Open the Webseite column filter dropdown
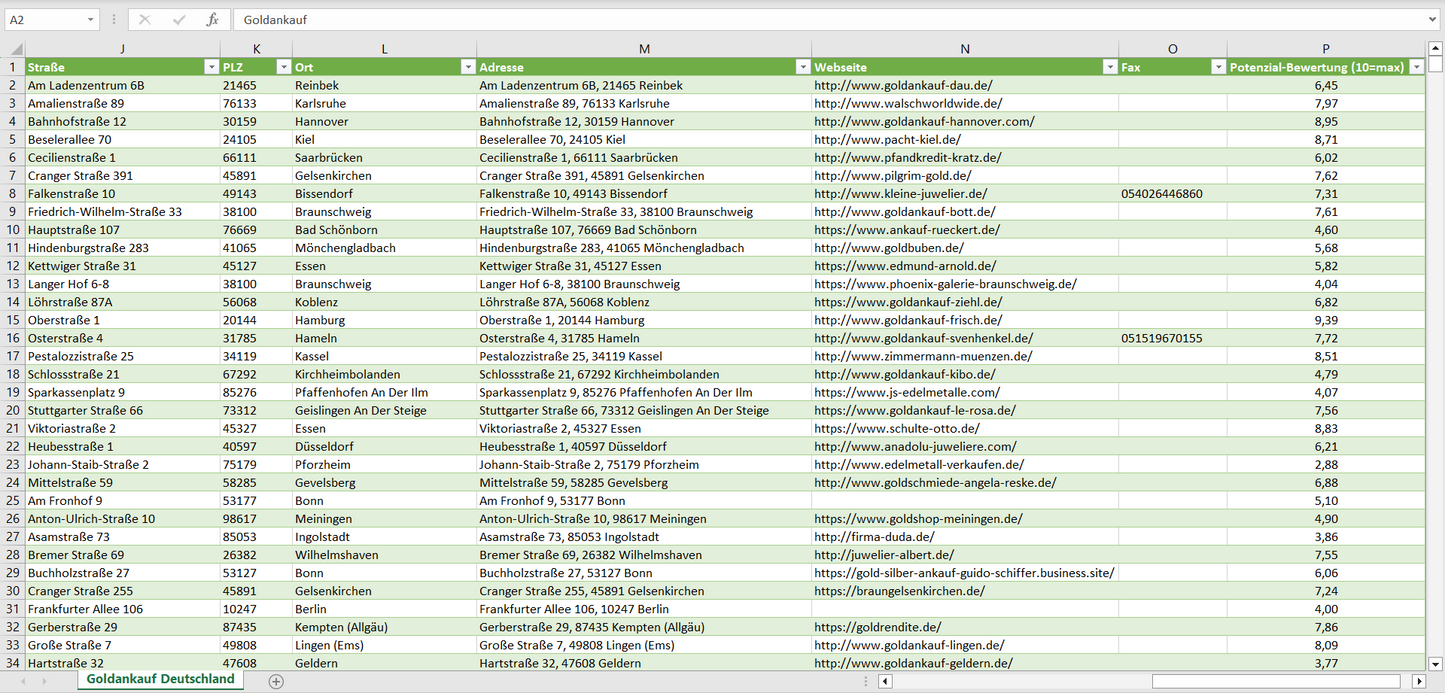This screenshot has width=1445, height=693. pos(1109,67)
